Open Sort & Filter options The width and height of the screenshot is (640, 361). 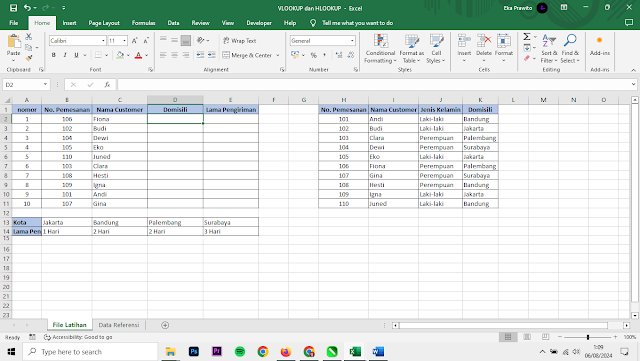point(549,49)
